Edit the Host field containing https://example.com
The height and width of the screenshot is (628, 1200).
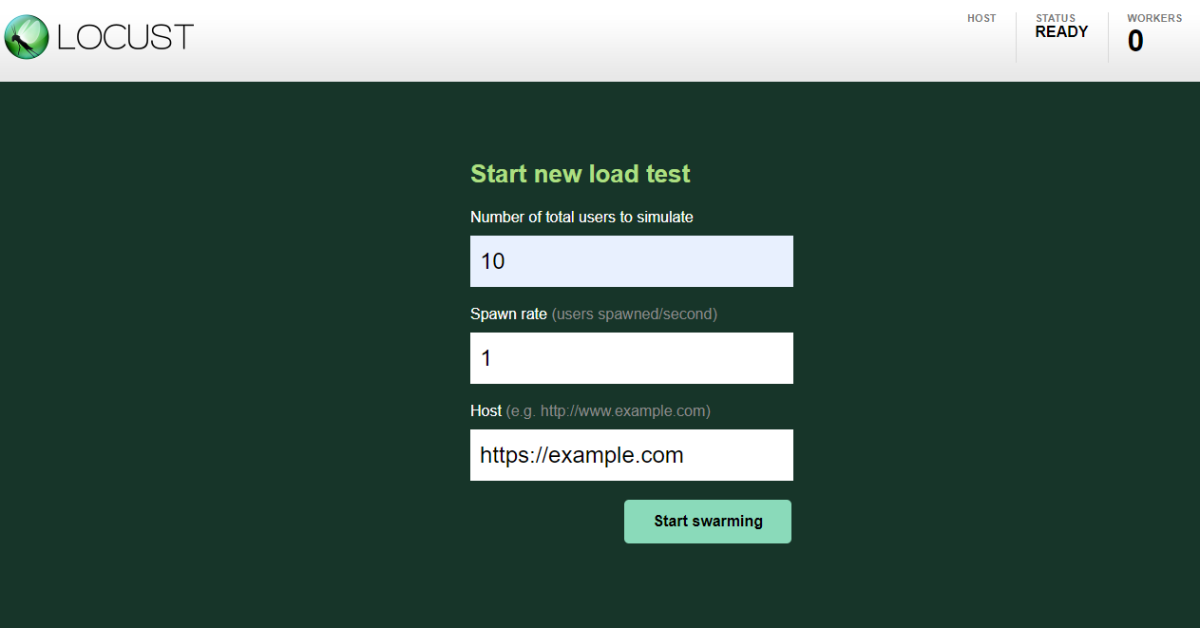coord(631,455)
